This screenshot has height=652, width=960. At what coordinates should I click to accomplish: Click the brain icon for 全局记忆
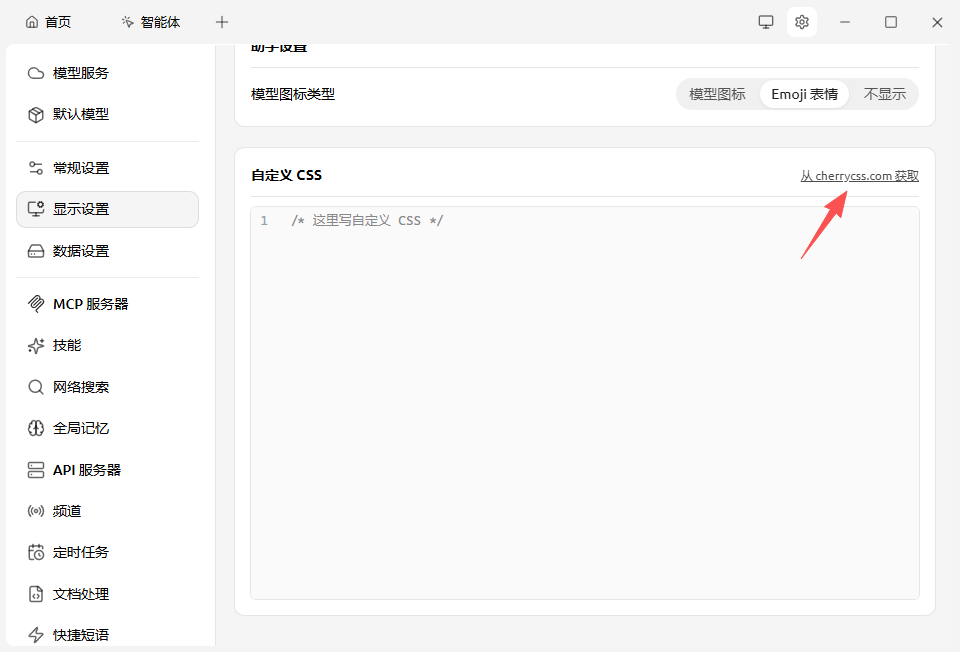(36, 428)
